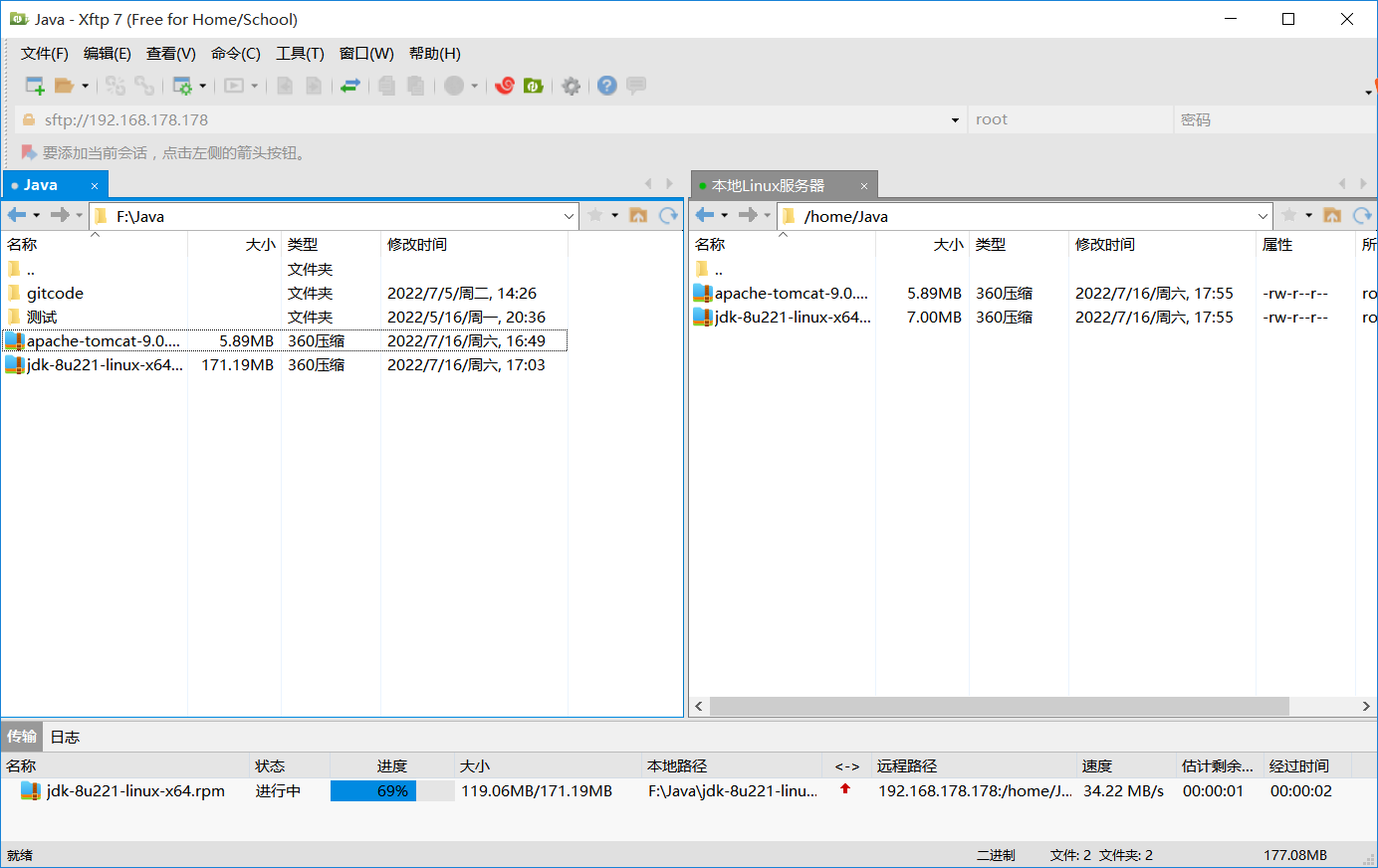Viewport: 1378px width, 868px height.
Task: Switch to the 日志 log tab
Action: [65, 737]
